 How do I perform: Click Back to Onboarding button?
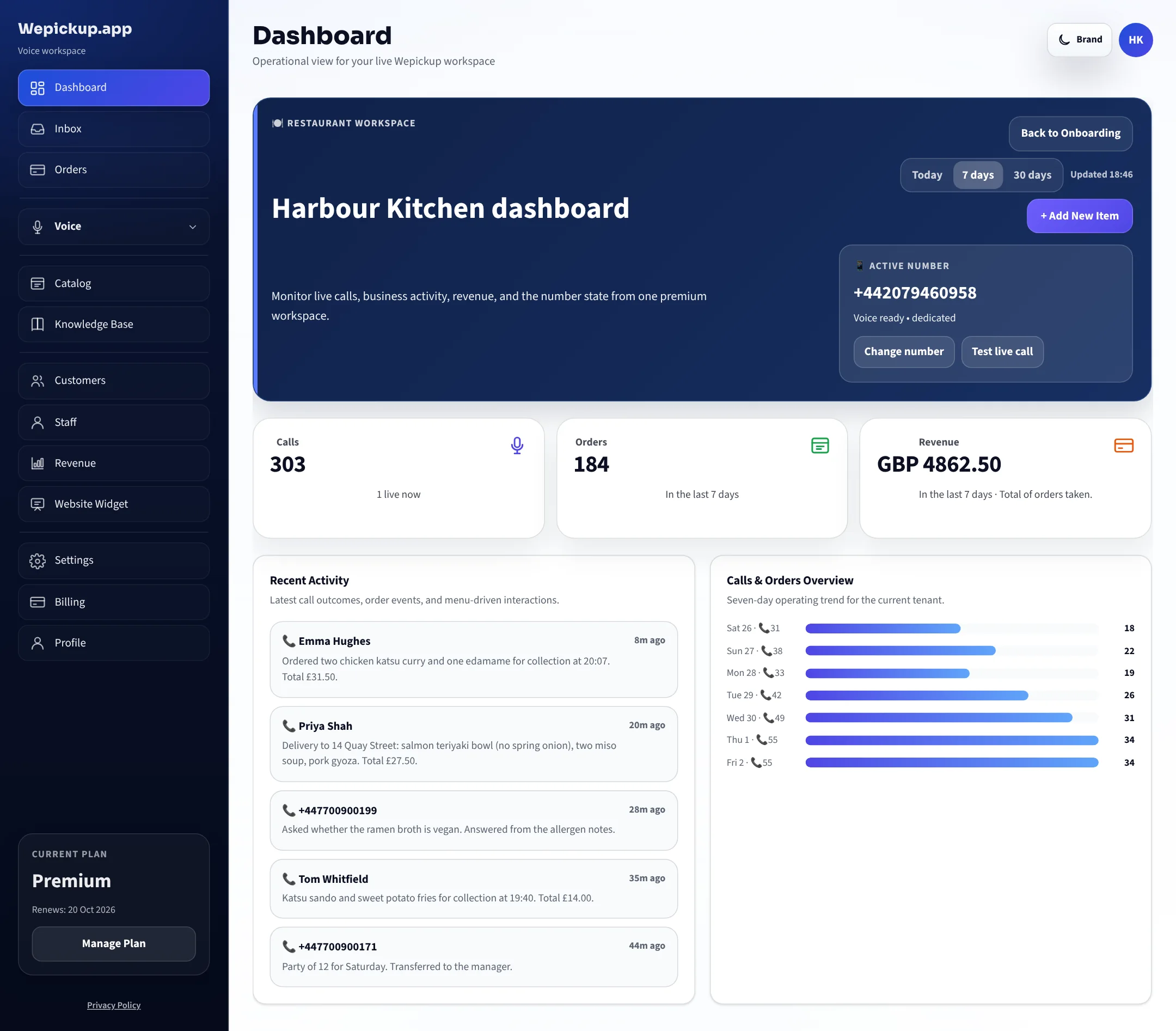point(1070,133)
